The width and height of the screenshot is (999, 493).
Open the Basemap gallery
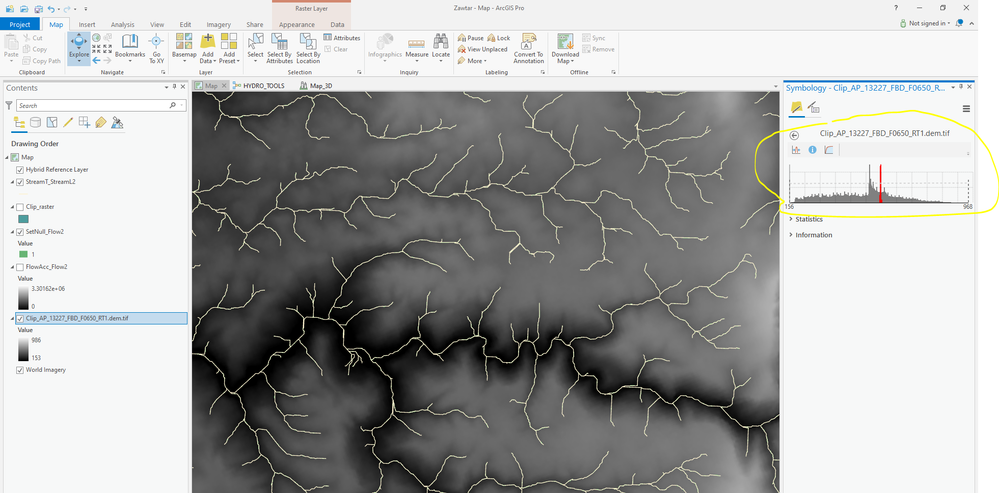pos(184,48)
